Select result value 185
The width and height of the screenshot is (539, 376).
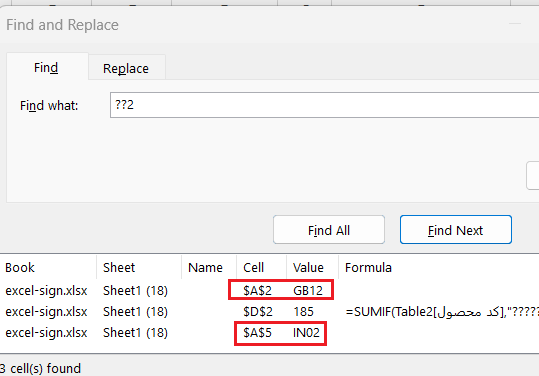coord(303,312)
